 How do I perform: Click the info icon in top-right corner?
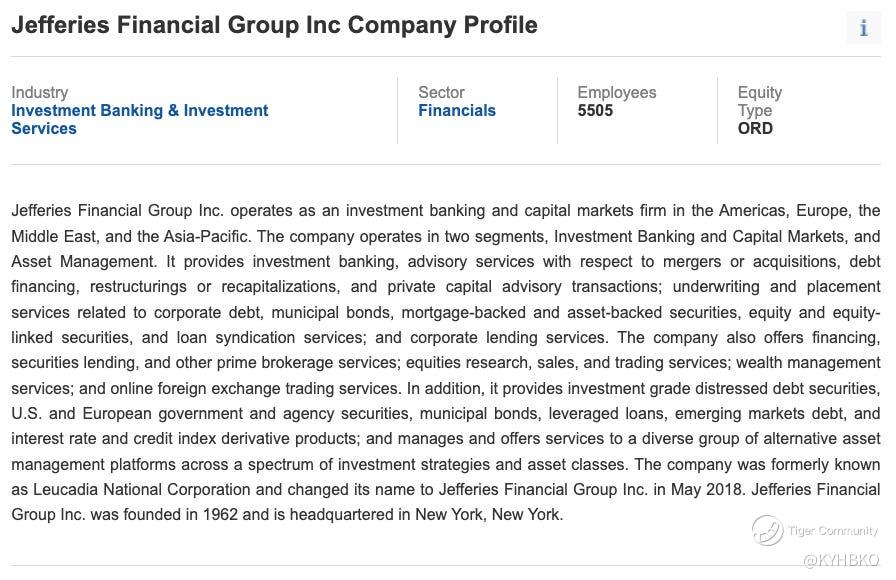tap(863, 28)
